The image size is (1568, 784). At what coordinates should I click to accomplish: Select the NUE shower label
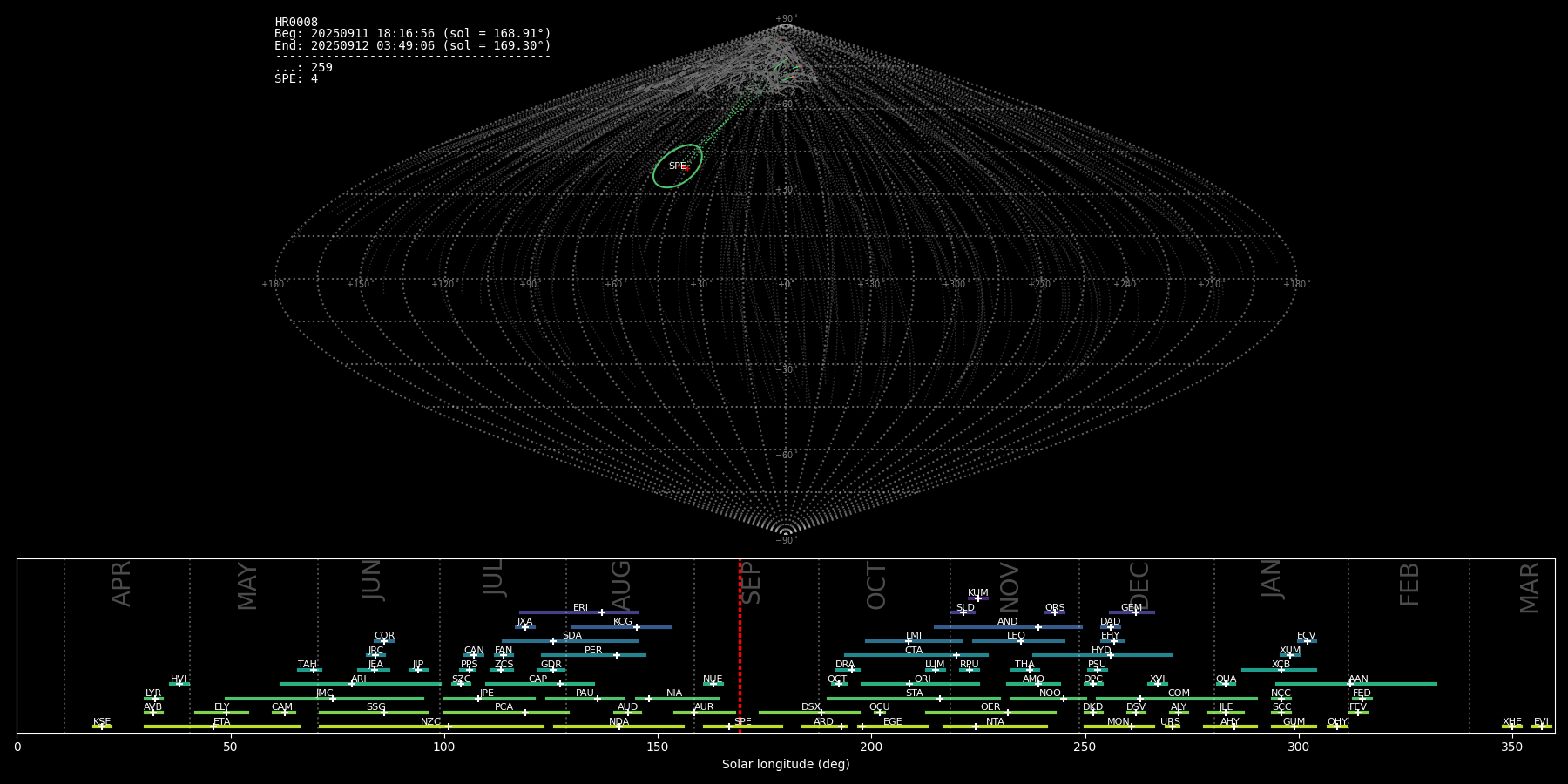click(713, 679)
